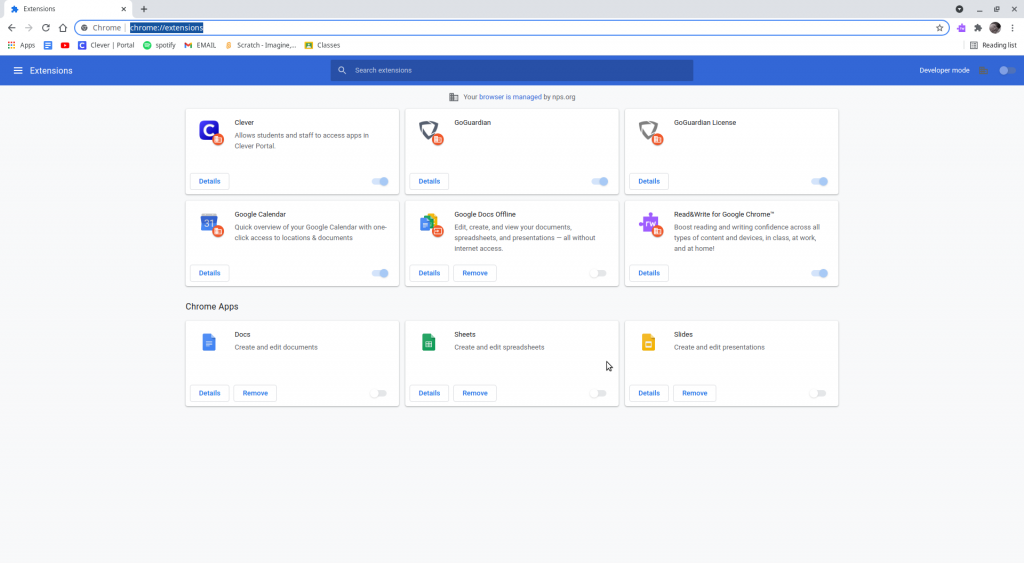
Task: Open the extensions puzzle toolbar icon
Action: tap(978, 27)
